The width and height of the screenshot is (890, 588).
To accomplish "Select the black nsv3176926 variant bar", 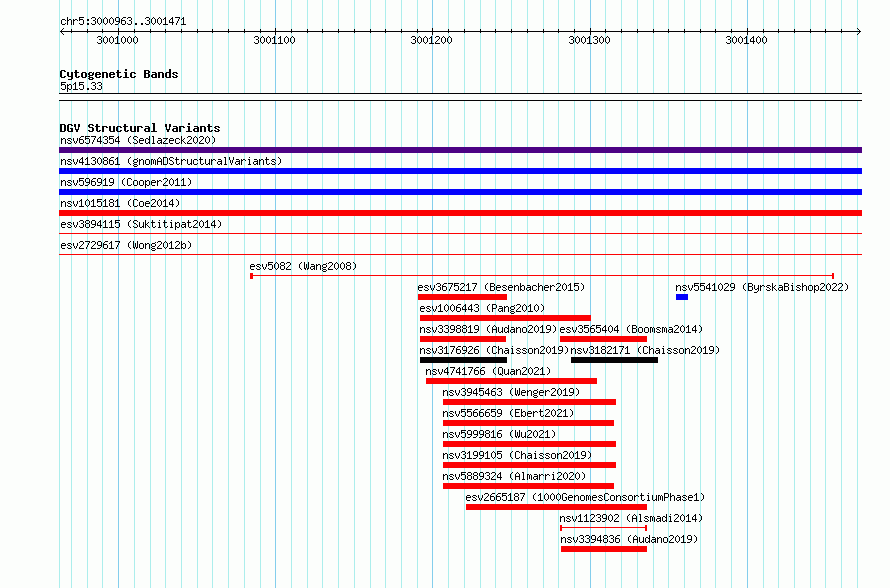I will point(463,360).
